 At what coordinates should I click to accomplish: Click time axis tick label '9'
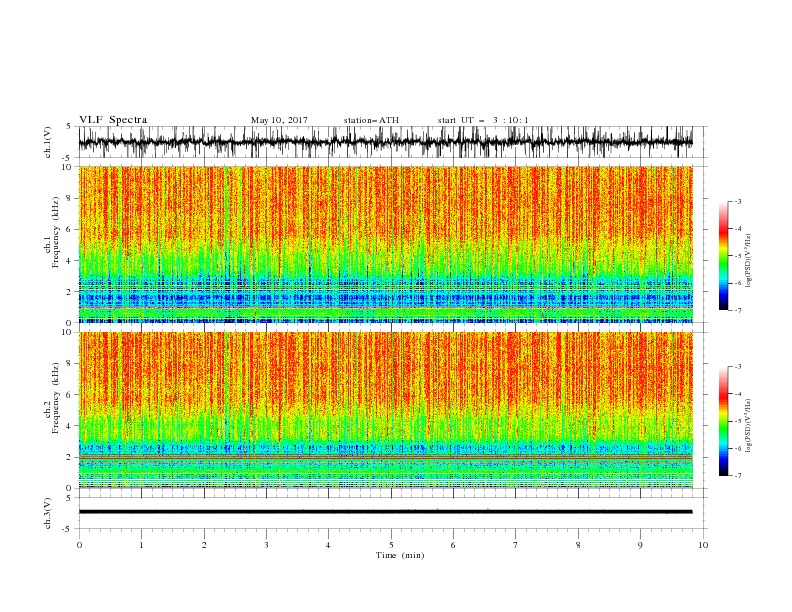[640, 545]
